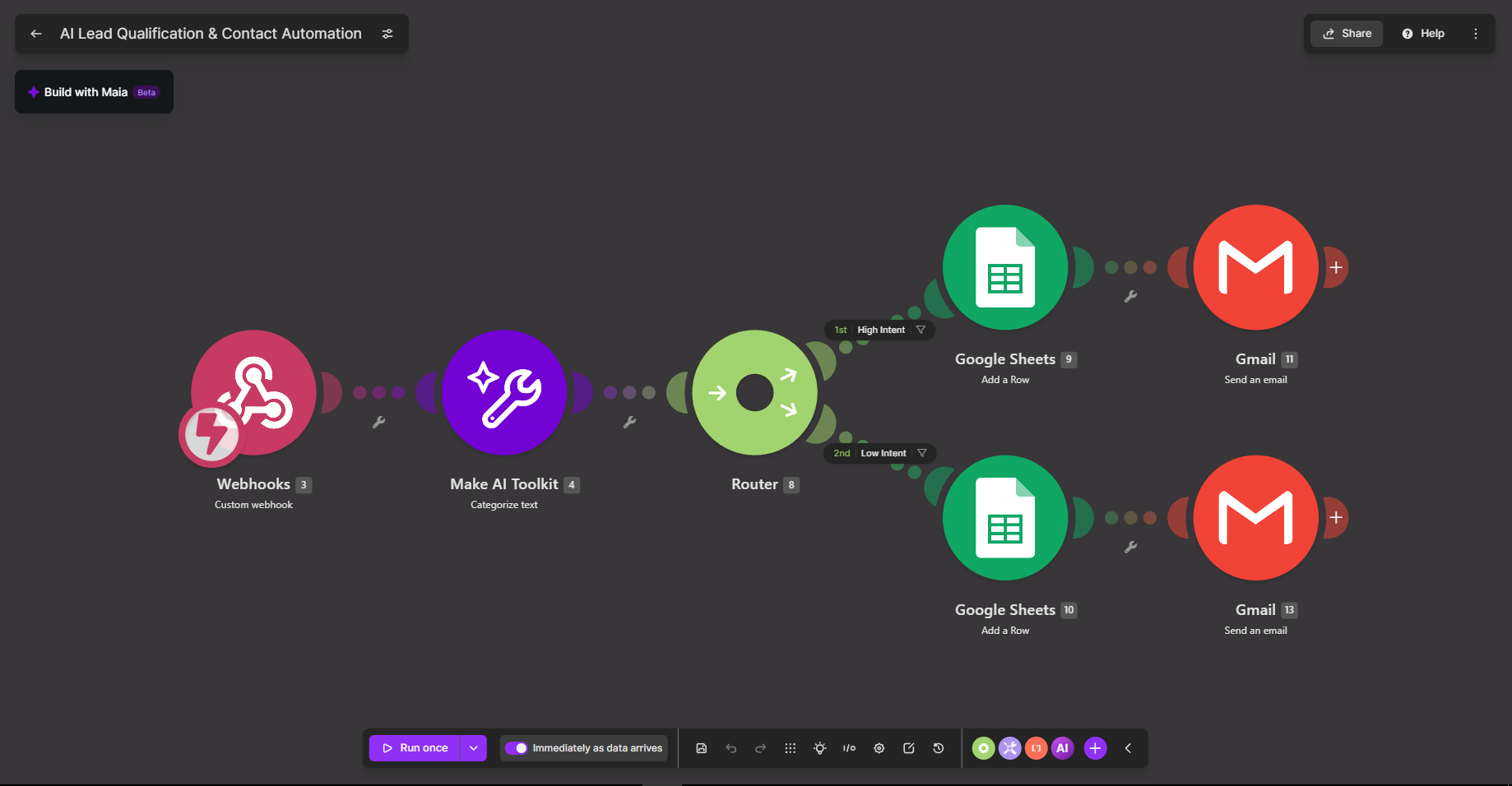Click the lightning instant trigger badge on Webhooks
The height and width of the screenshot is (786, 1512).
211,435
